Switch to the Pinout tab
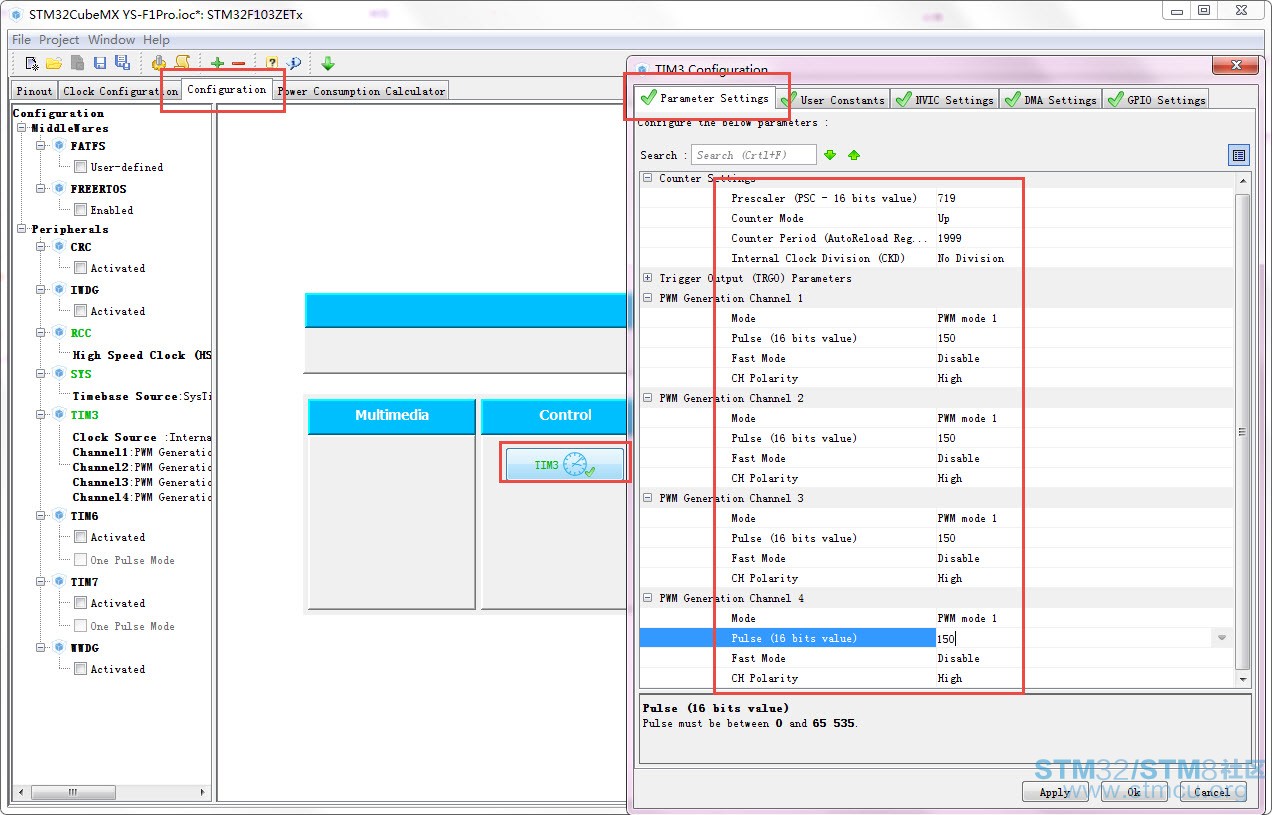Viewport: 1272px width, 815px height. [x=34, y=91]
